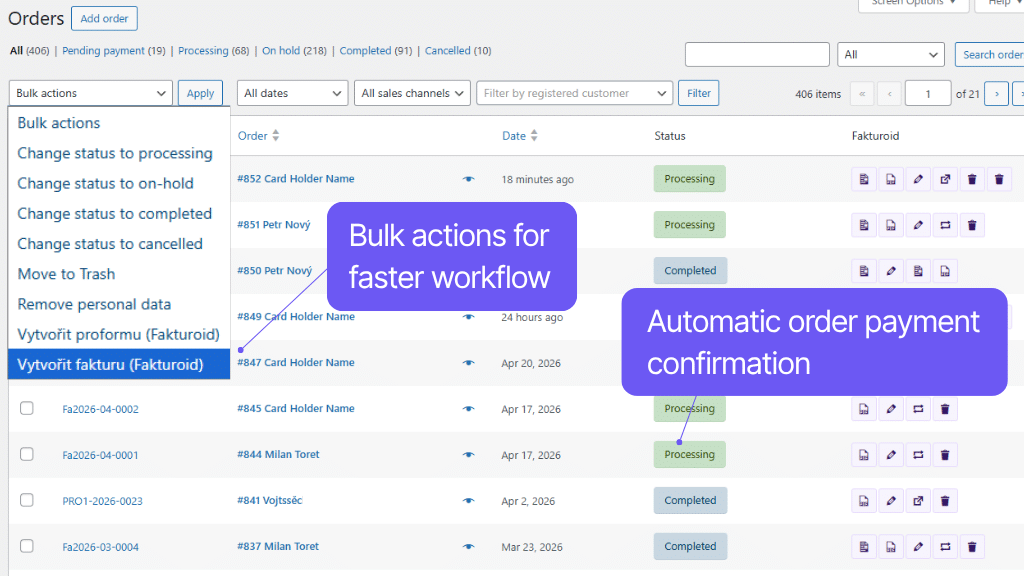Sort by Date column header

point(520,136)
